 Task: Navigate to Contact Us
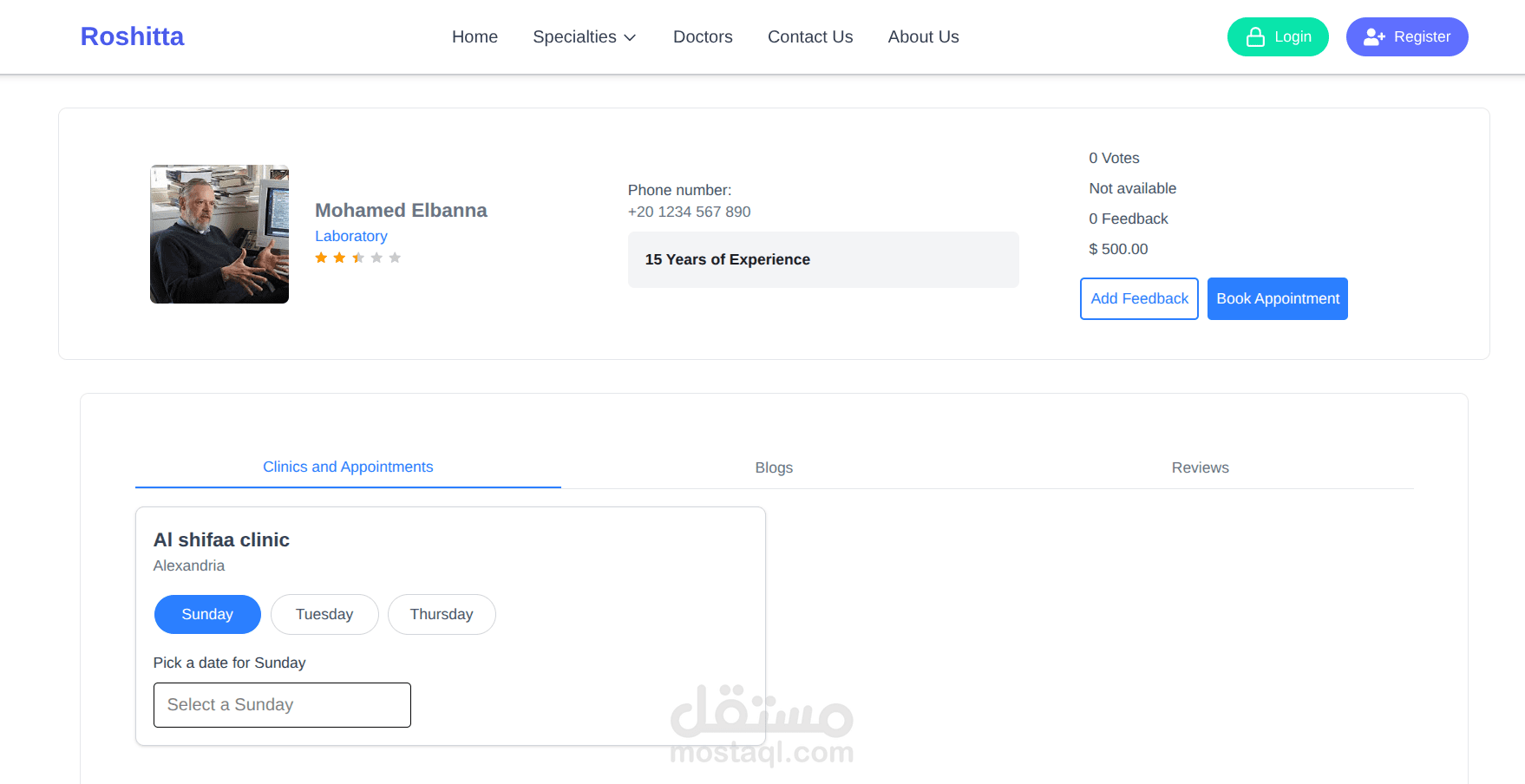(x=810, y=36)
